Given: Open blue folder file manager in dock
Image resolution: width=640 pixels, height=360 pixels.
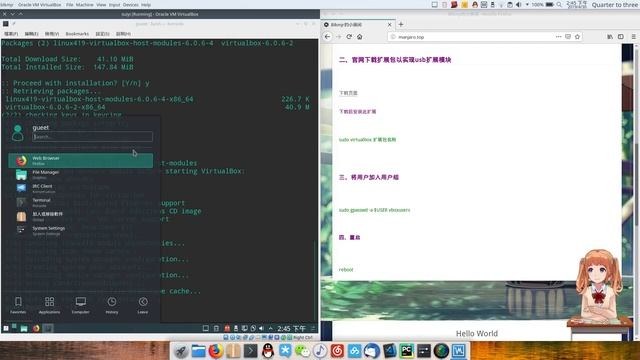Looking at the screenshot, I should pyautogui.click(x=198, y=351).
